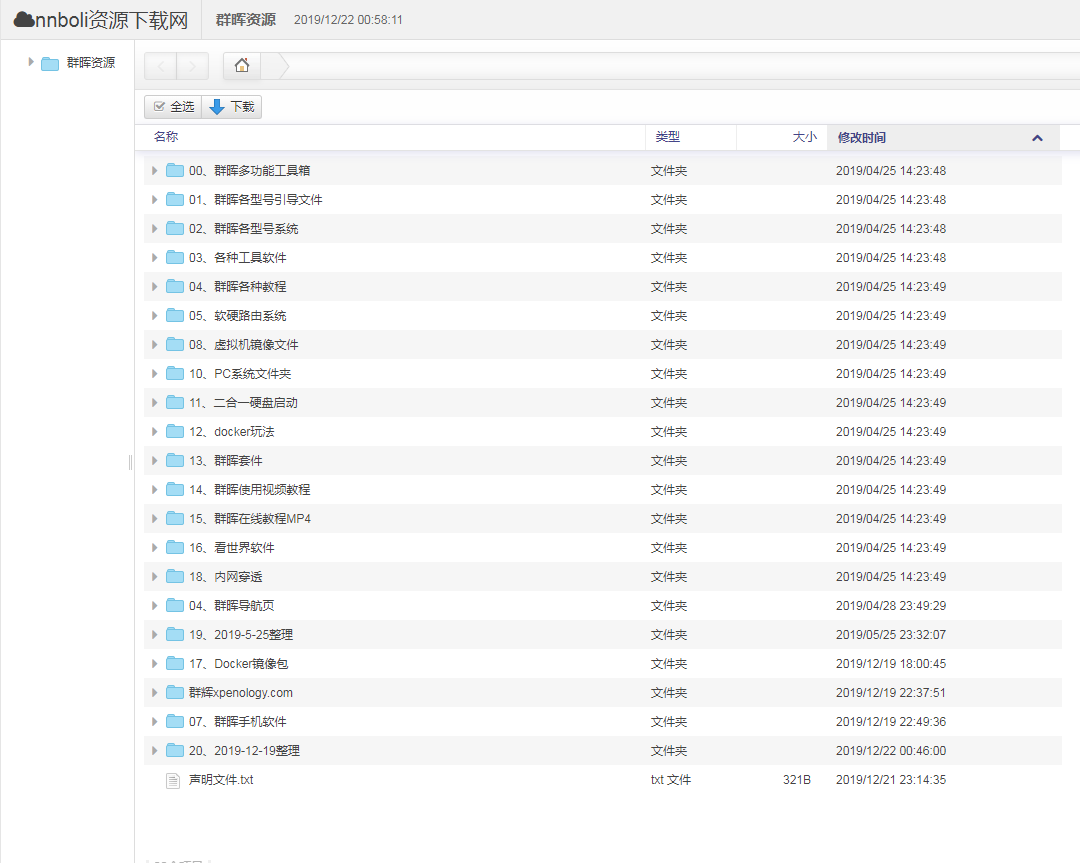Screen dimensions: 1080x863
Task: Click folder icon for 14、群晖使用视频教程
Action: tap(175, 489)
